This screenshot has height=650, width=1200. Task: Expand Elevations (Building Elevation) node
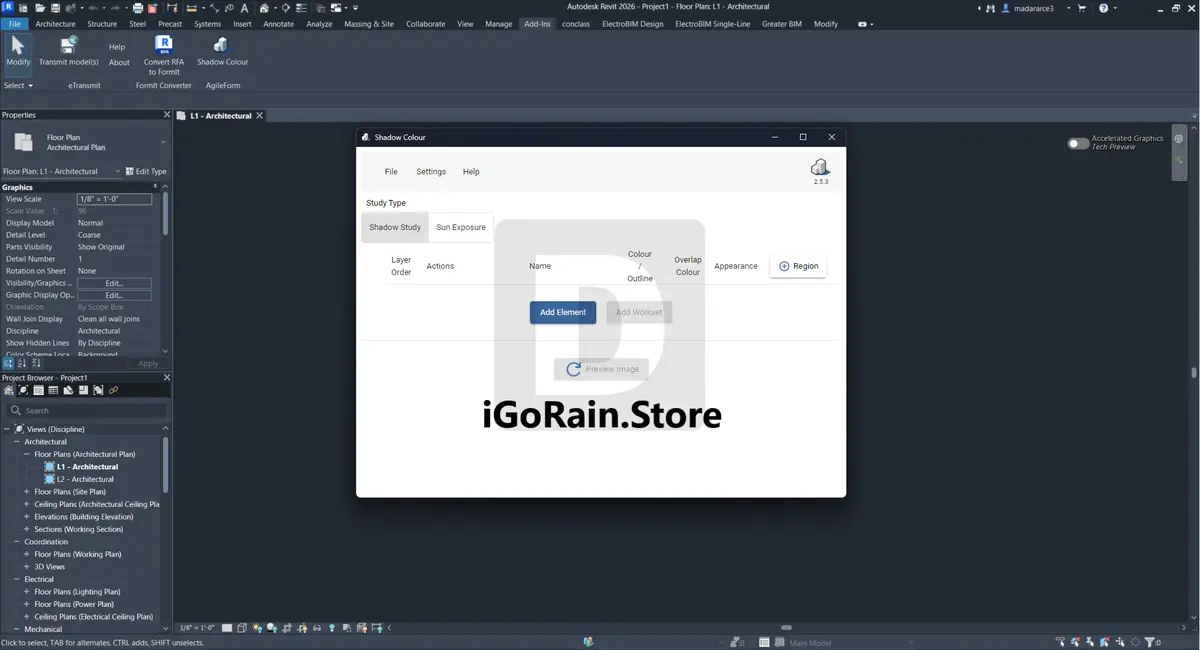pos(27,517)
